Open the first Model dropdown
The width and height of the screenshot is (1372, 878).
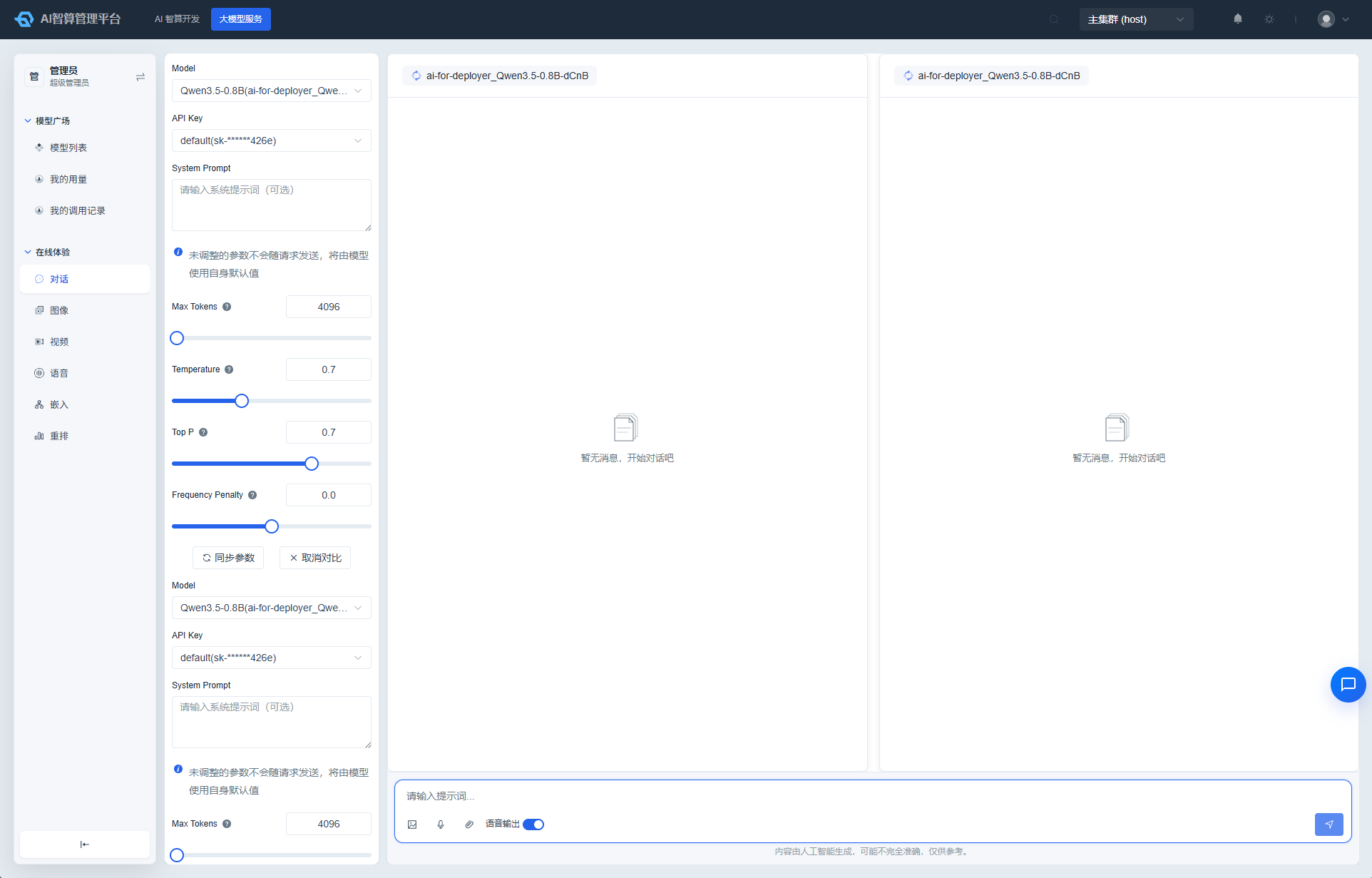coord(272,91)
